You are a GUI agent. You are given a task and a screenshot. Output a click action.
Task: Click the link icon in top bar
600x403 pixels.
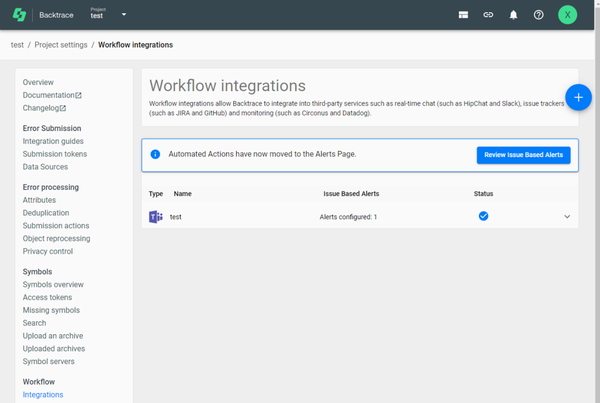[488, 15]
